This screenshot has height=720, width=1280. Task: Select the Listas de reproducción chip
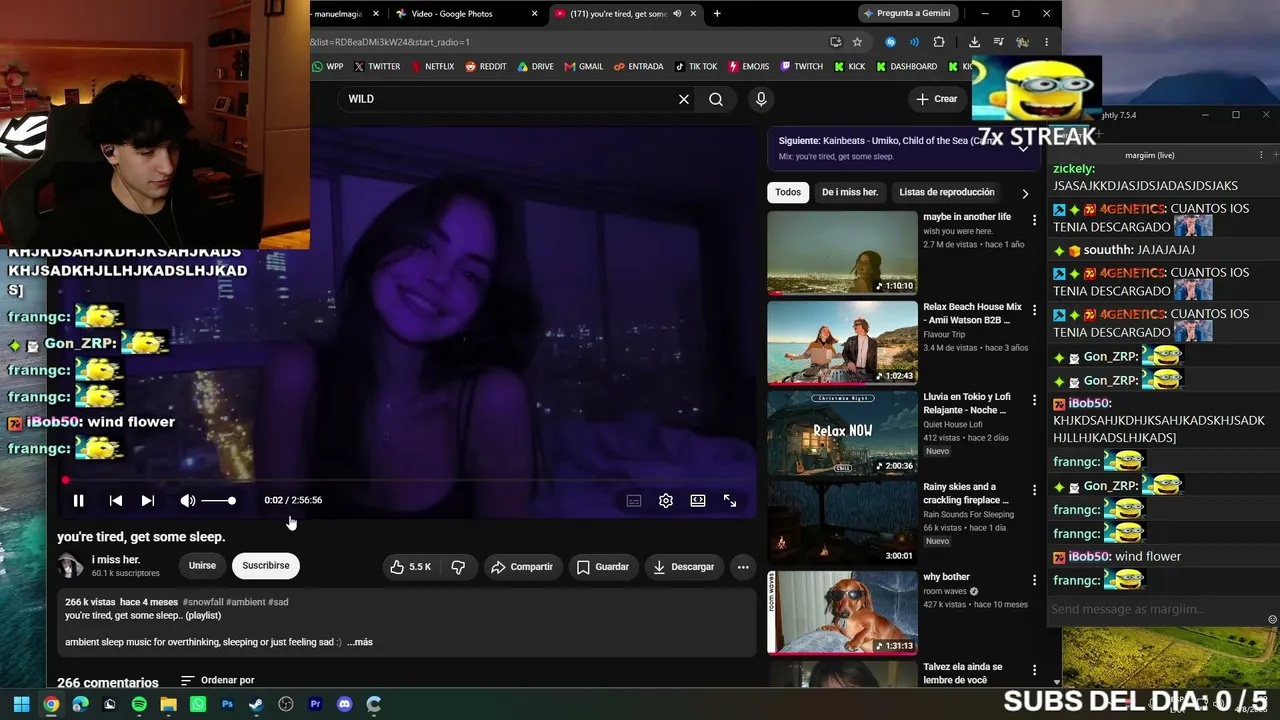(x=946, y=192)
